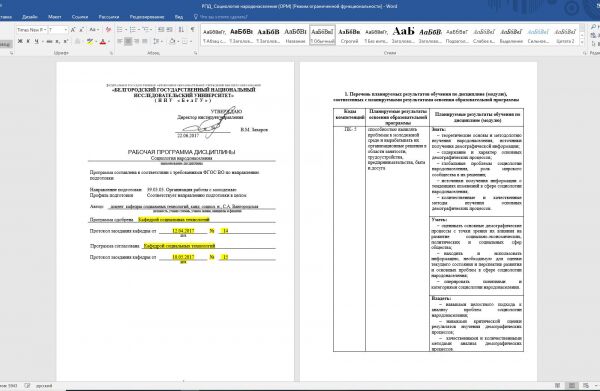600x391 pixels.
Task: Apply the Выделение style
Action: 511,35
